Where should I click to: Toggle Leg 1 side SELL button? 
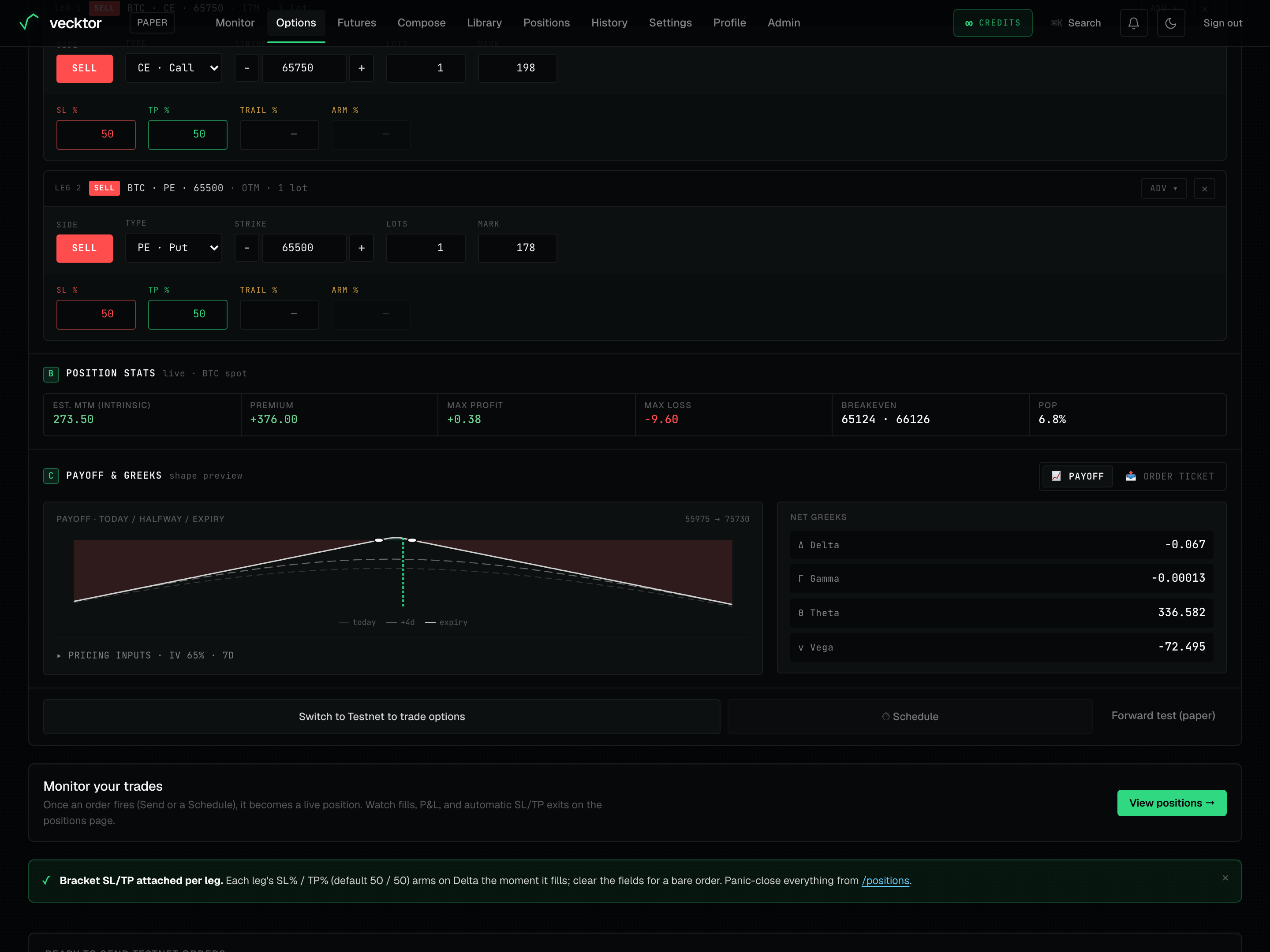[84, 68]
